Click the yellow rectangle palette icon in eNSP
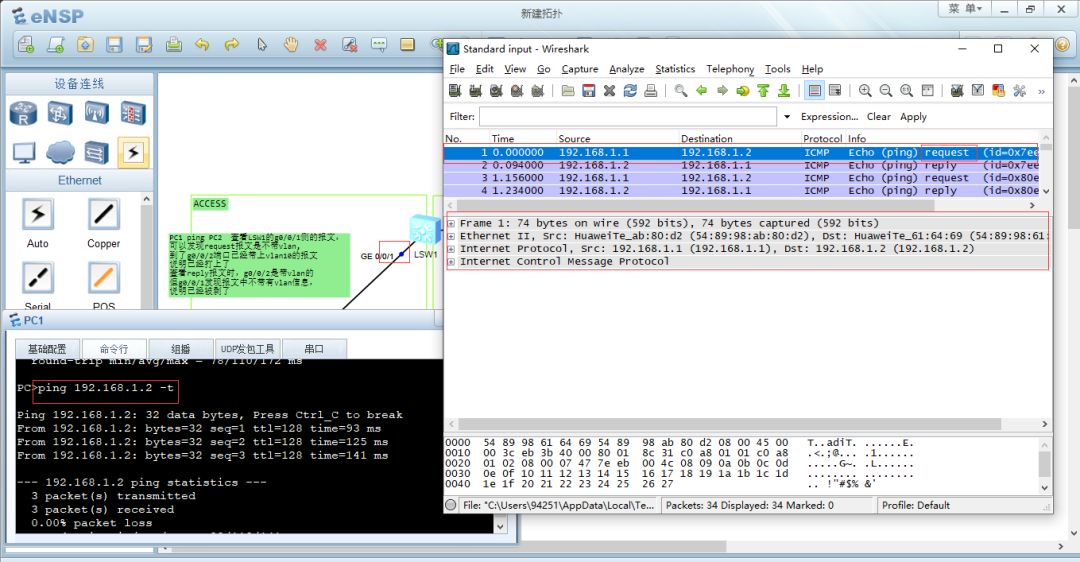The height and width of the screenshot is (562, 1080). (408, 45)
